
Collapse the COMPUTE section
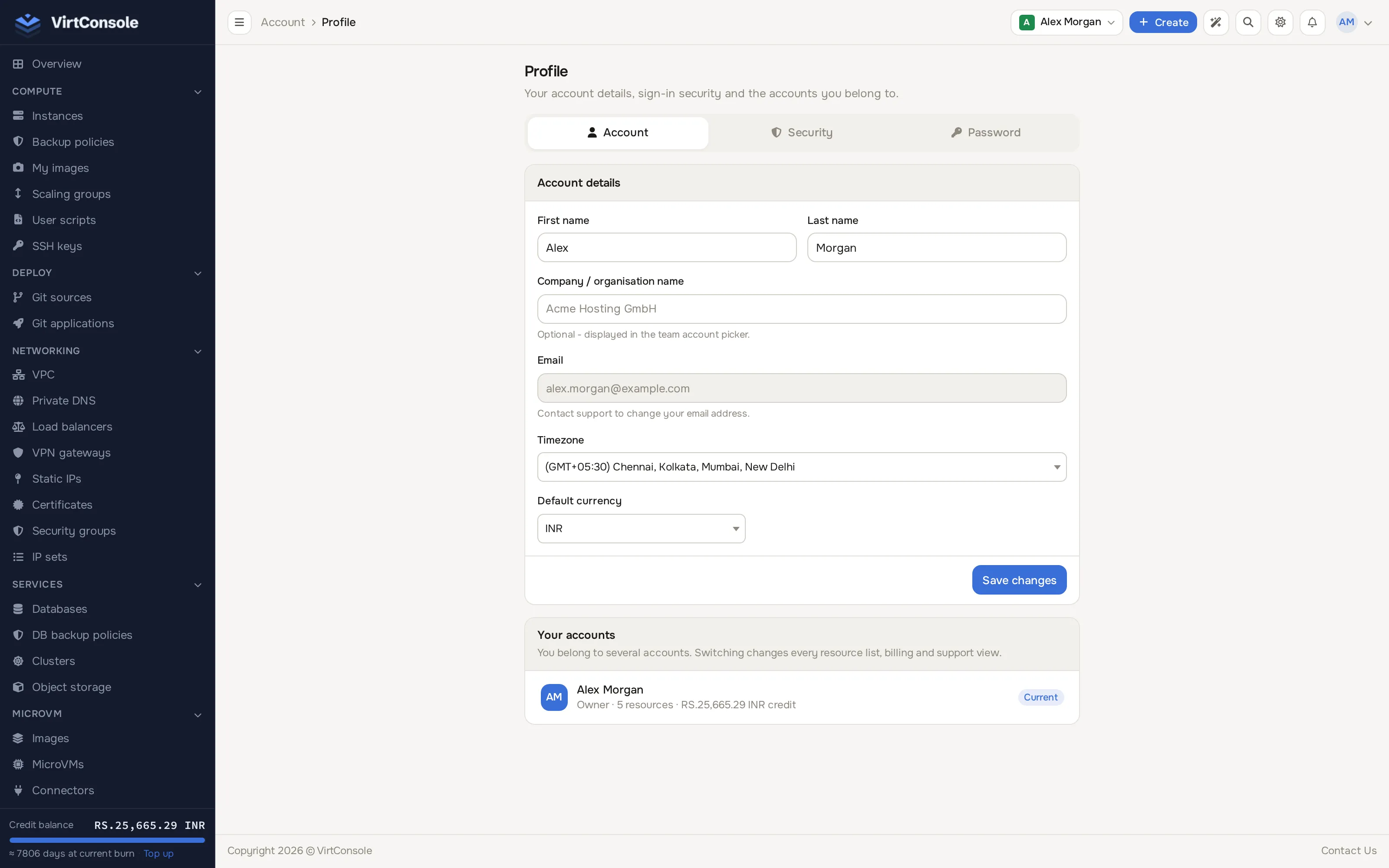107,91
